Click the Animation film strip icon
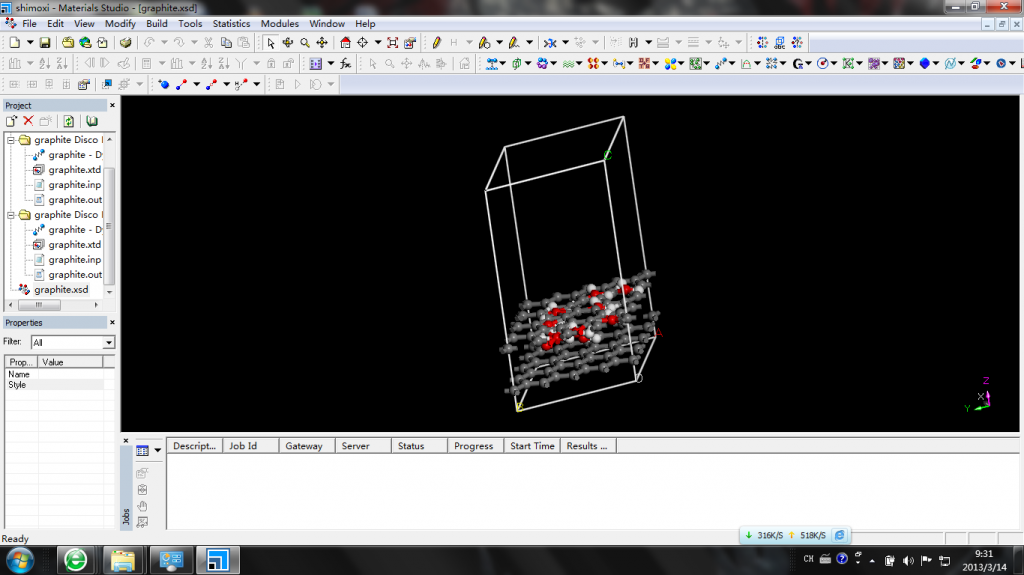 point(316,63)
